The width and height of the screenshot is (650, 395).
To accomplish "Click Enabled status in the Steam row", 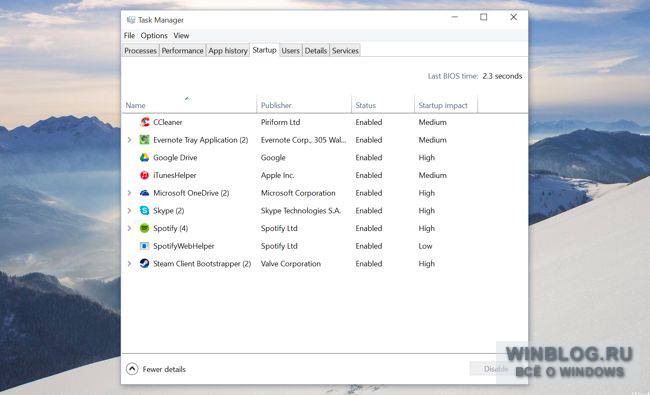I will coord(369,263).
